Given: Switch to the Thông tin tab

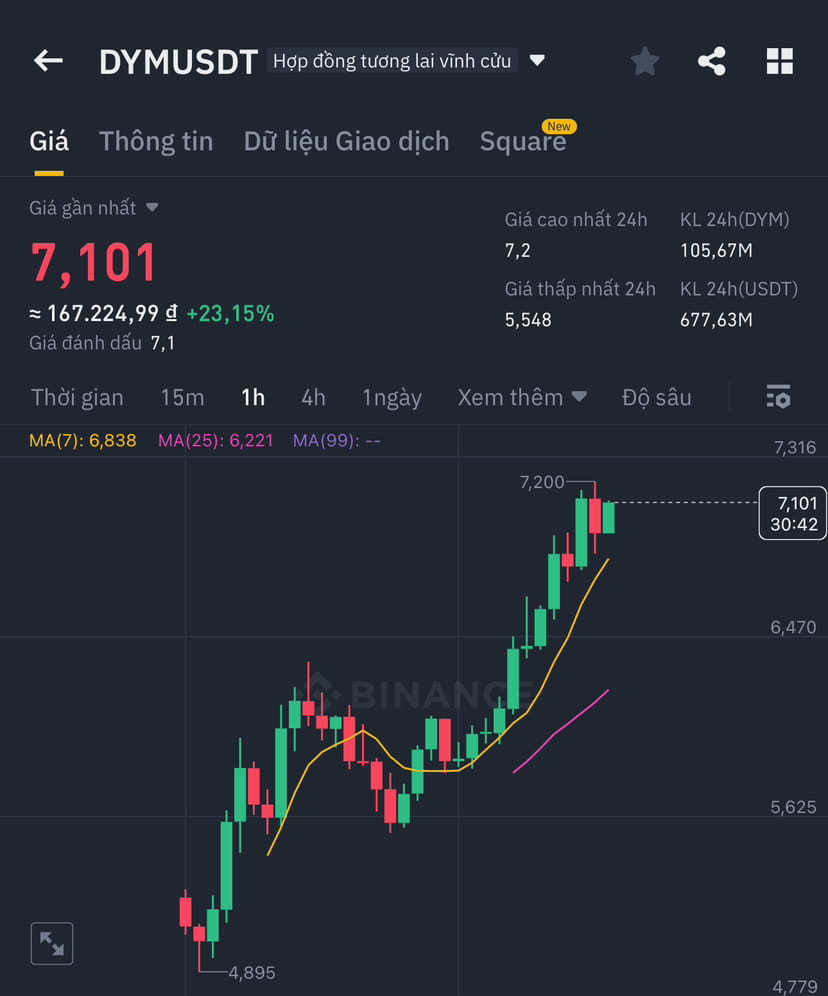Looking at the screenshot, I should pyautogui.click(x=156, y=141).
